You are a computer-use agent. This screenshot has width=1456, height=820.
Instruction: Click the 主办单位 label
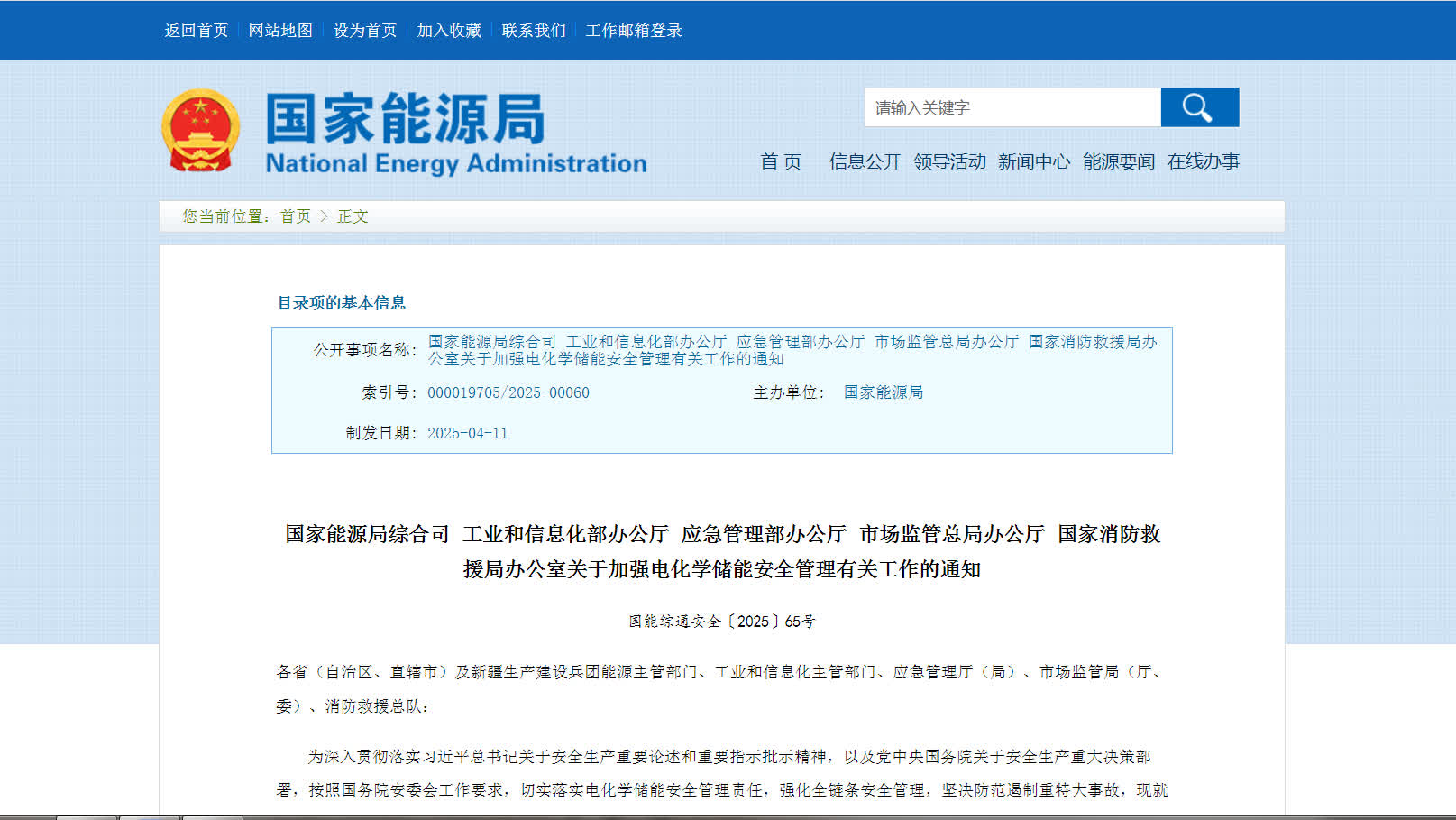789,392
